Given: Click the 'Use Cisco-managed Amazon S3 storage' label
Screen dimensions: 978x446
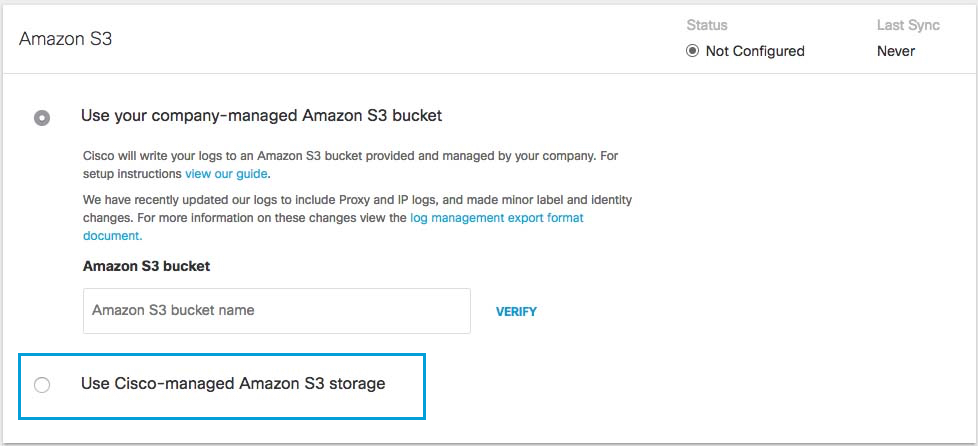Looking at the screenshot, I should [233, 384].
